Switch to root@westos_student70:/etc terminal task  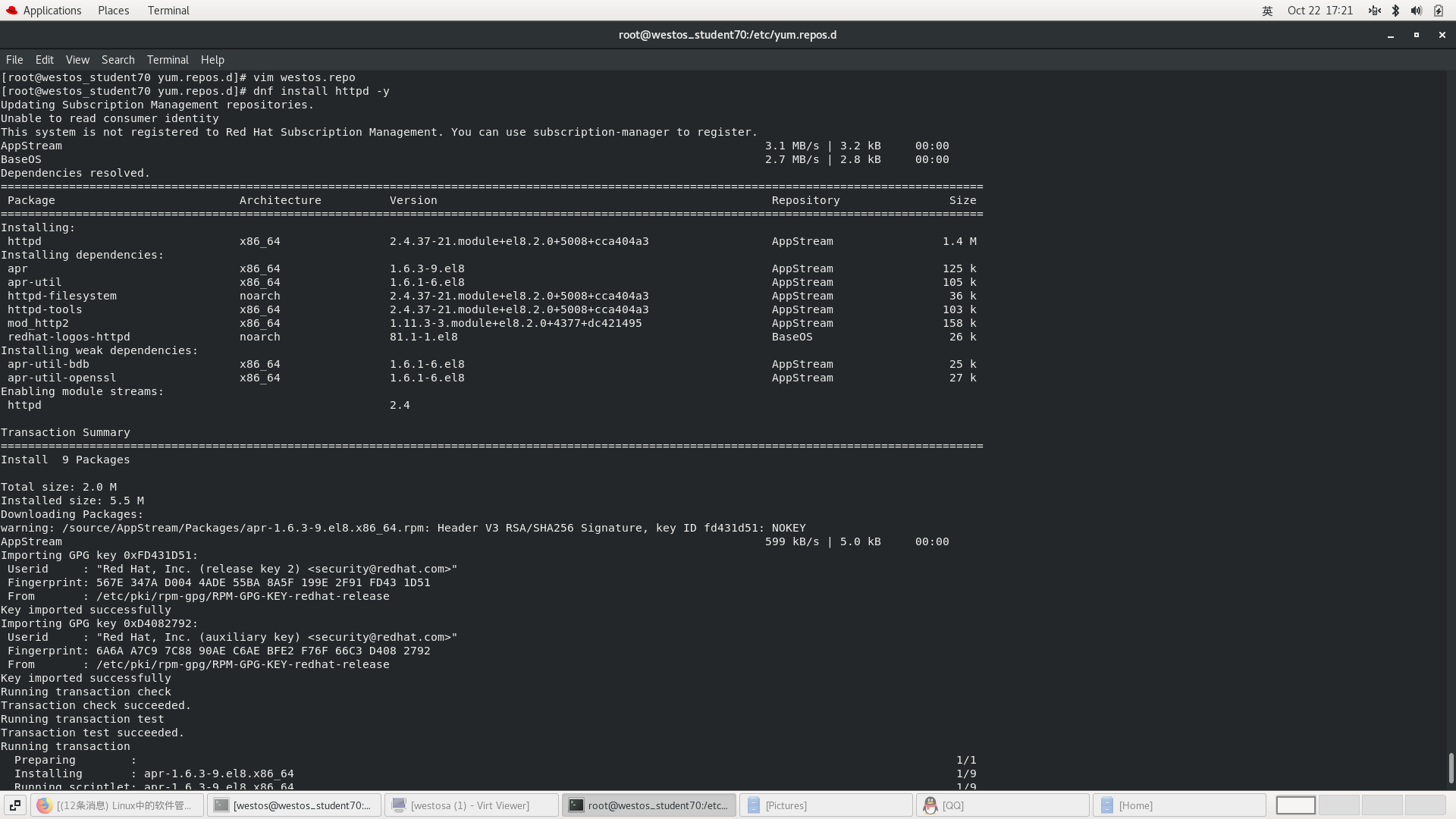click(649, 805)
